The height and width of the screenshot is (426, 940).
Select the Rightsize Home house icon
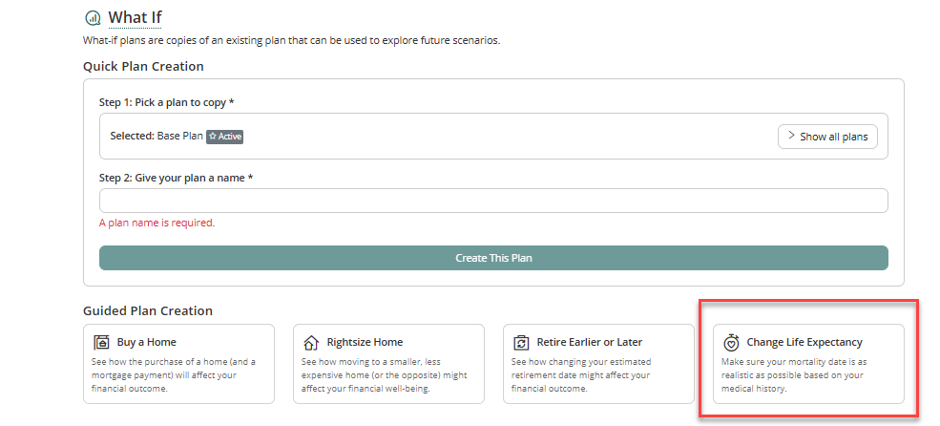click(311, 343)
